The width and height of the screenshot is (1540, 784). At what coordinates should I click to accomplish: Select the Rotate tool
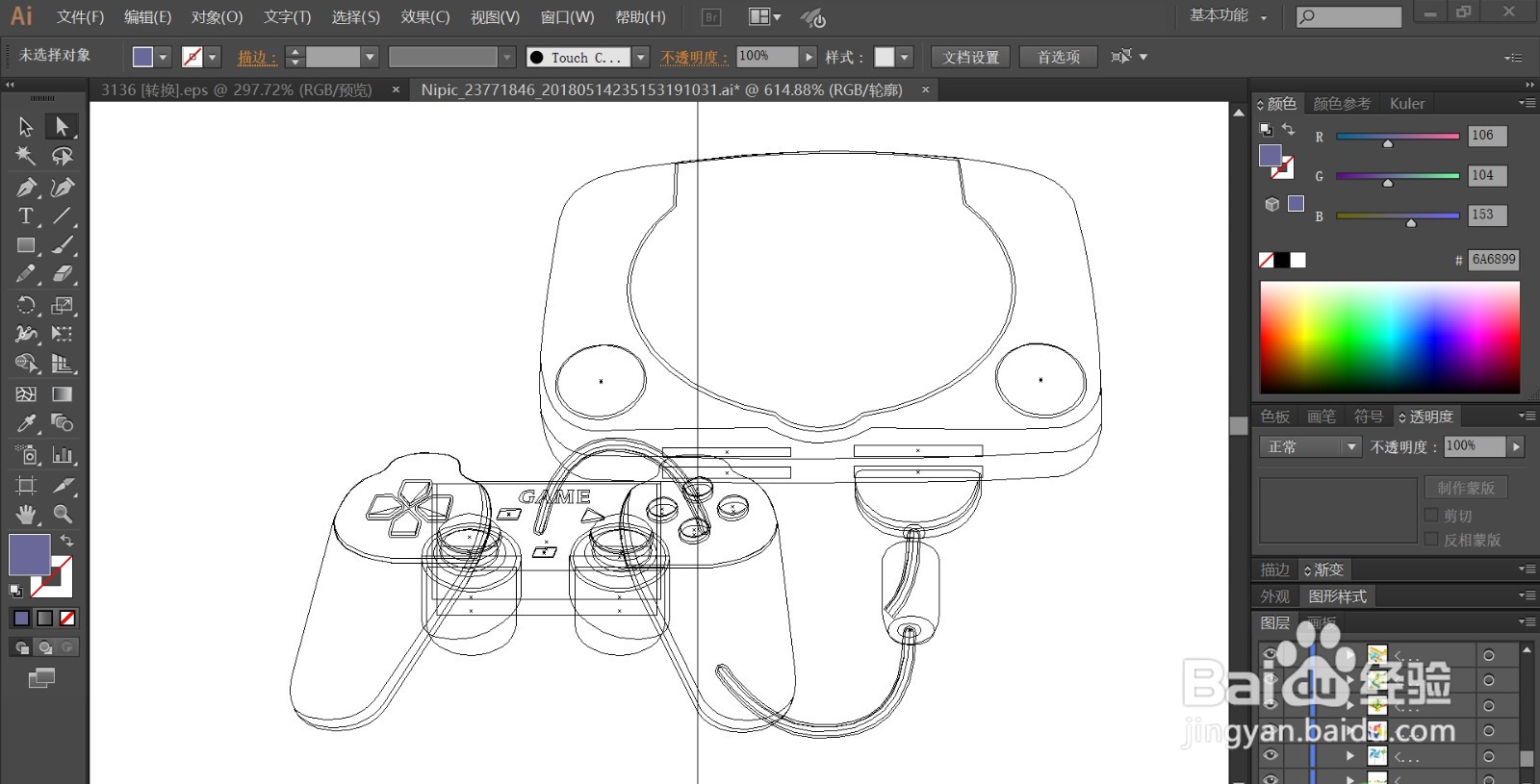tap(26, 305)
